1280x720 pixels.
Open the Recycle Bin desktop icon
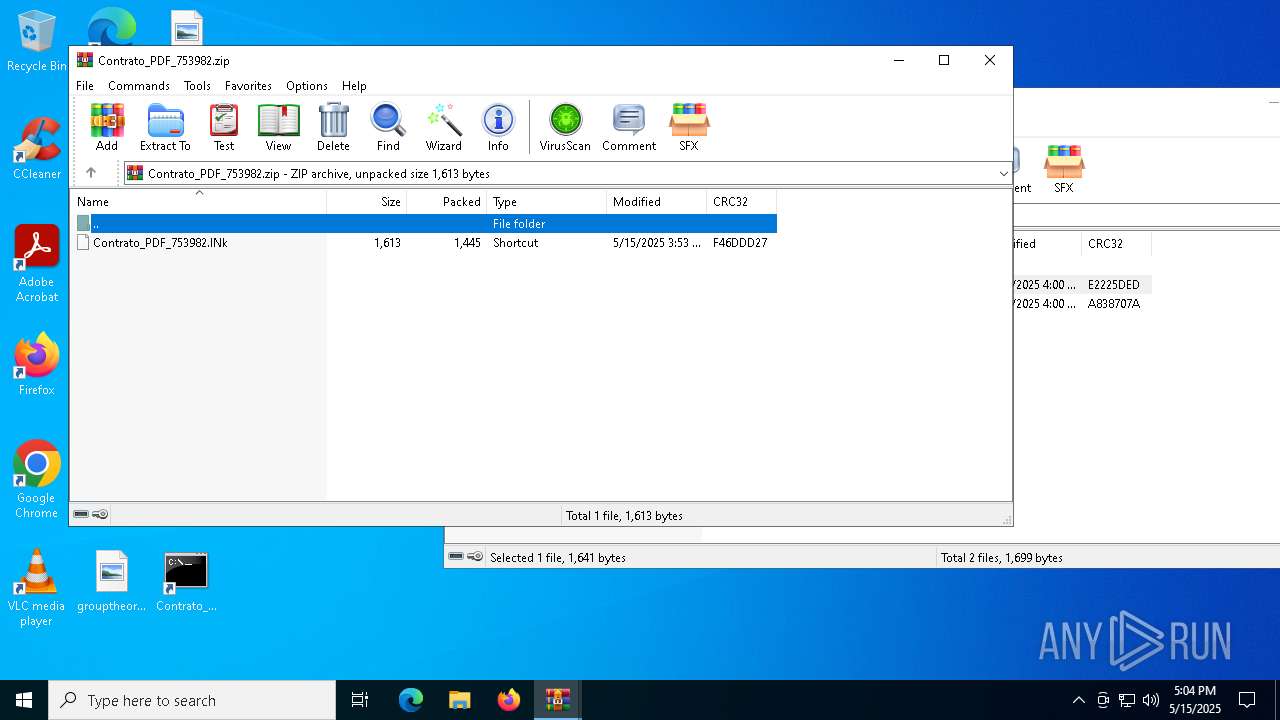click(x=37, y=42)
